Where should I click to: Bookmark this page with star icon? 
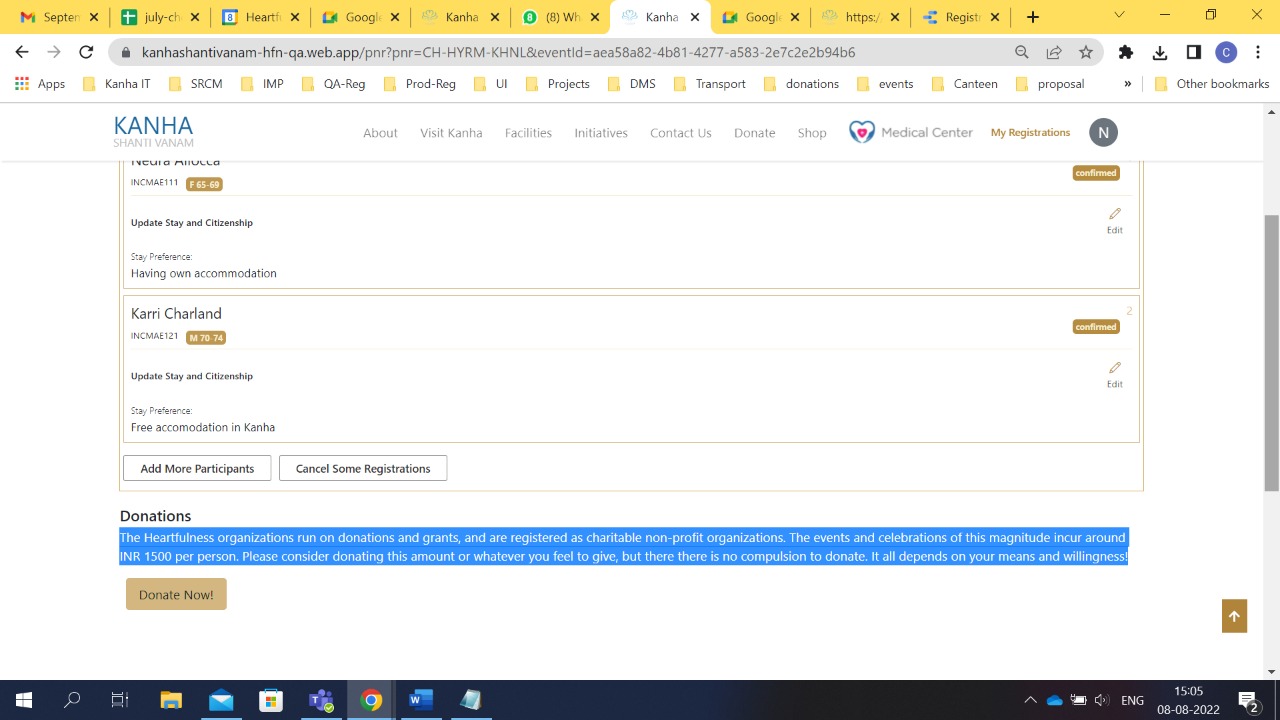point(1086,53)
